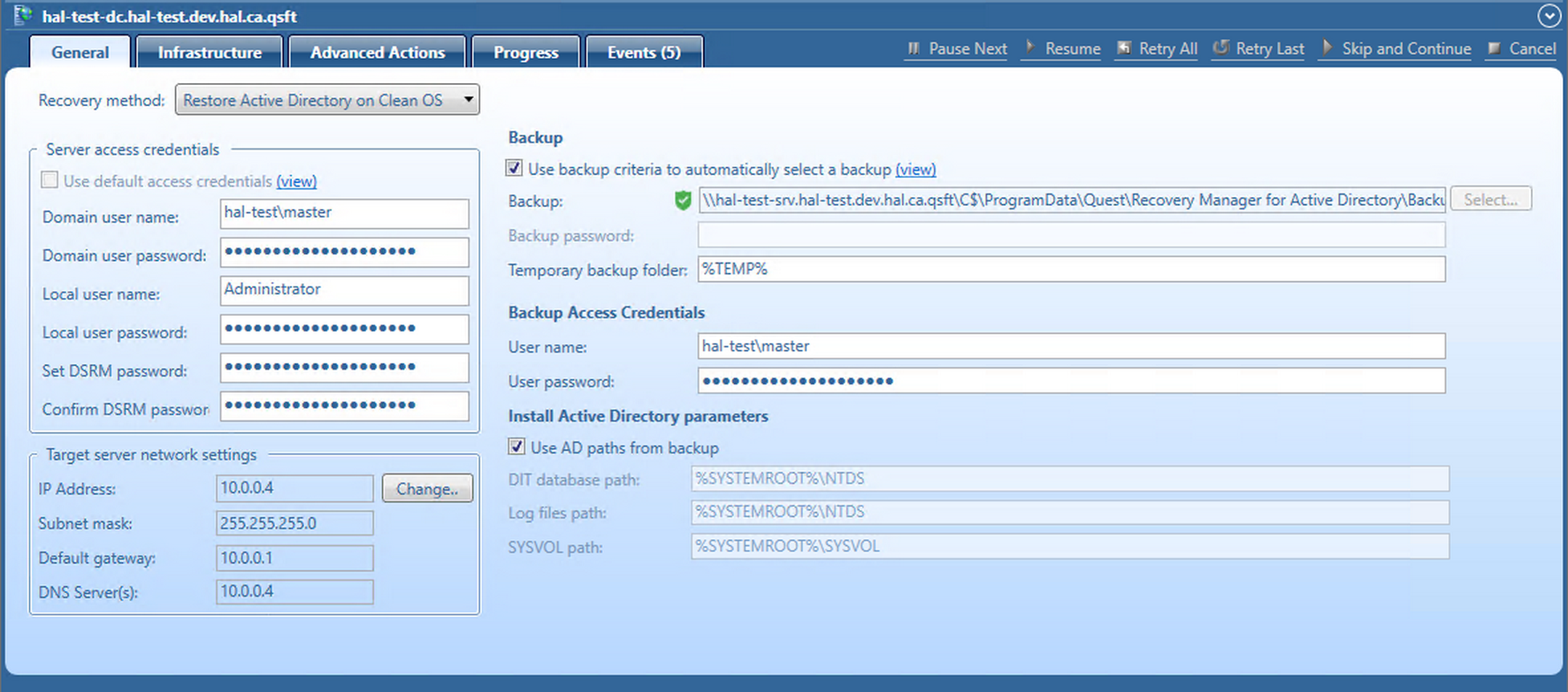
Task: Enable Use default access credentials checkbox
Action: 50,180
